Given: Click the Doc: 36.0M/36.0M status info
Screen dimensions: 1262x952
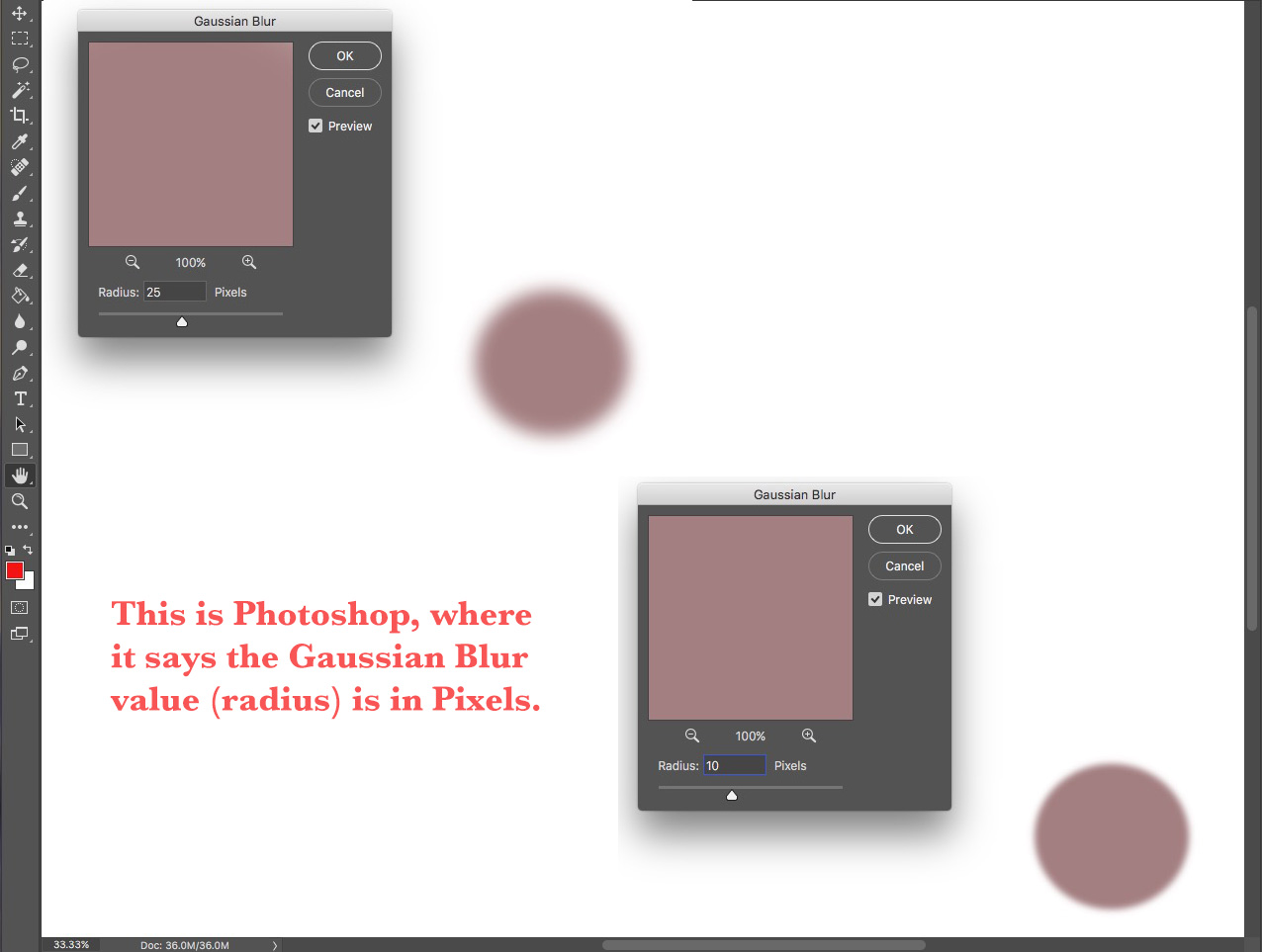Looking at the screenshot, I should [x=185, y=945].
